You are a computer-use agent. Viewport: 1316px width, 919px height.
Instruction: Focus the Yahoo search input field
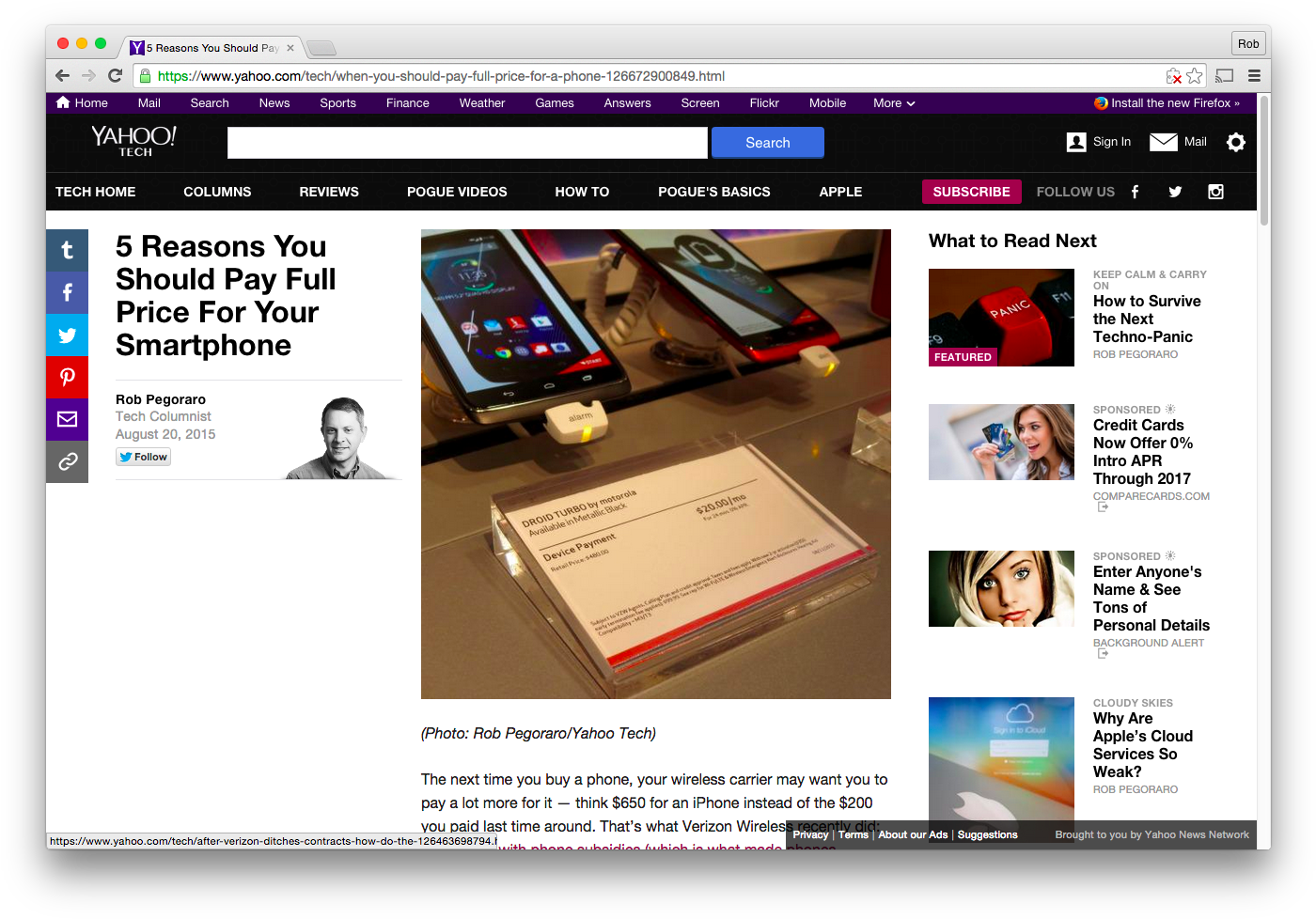point(467,143)
